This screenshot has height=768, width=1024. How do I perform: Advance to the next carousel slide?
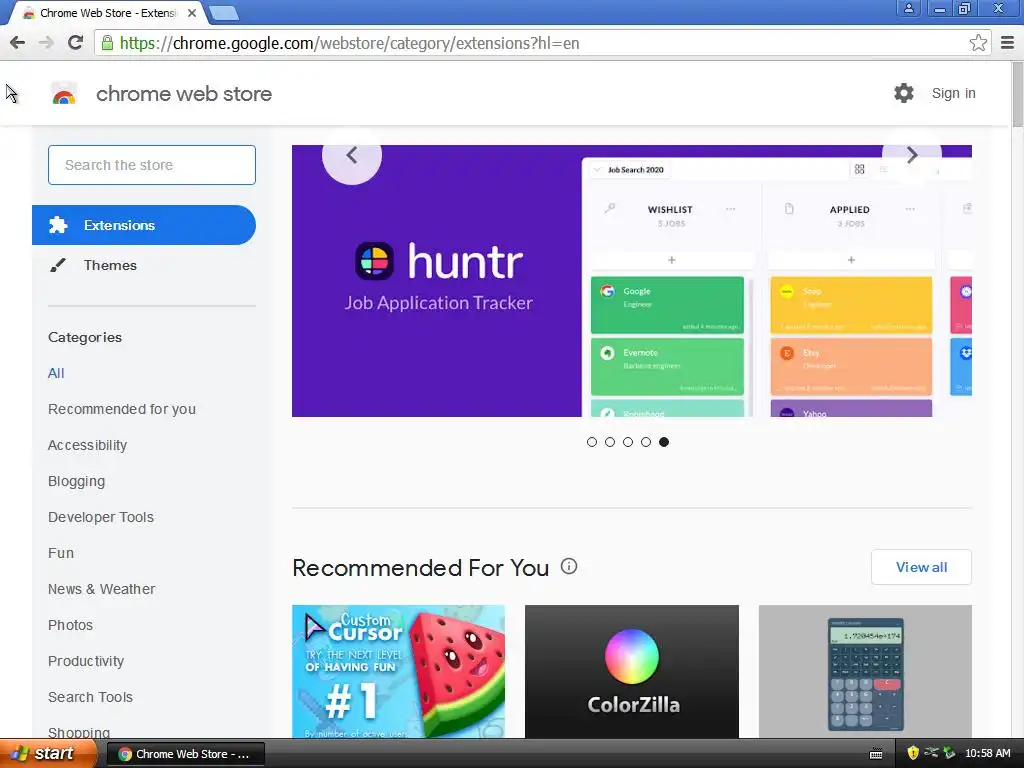click(x=912, y=155)
